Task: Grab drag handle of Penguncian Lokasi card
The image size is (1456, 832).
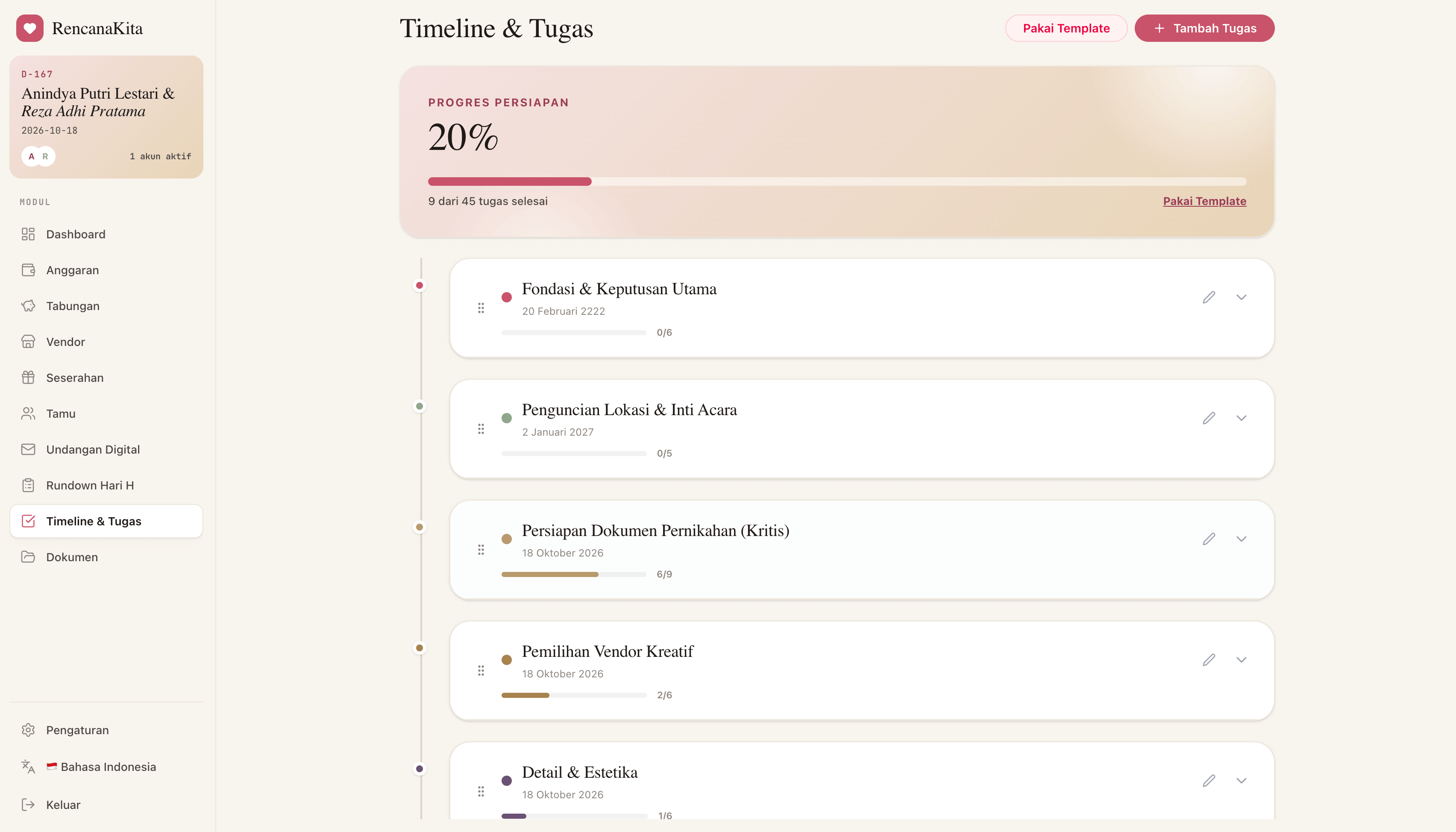Action: coord(481,428)
